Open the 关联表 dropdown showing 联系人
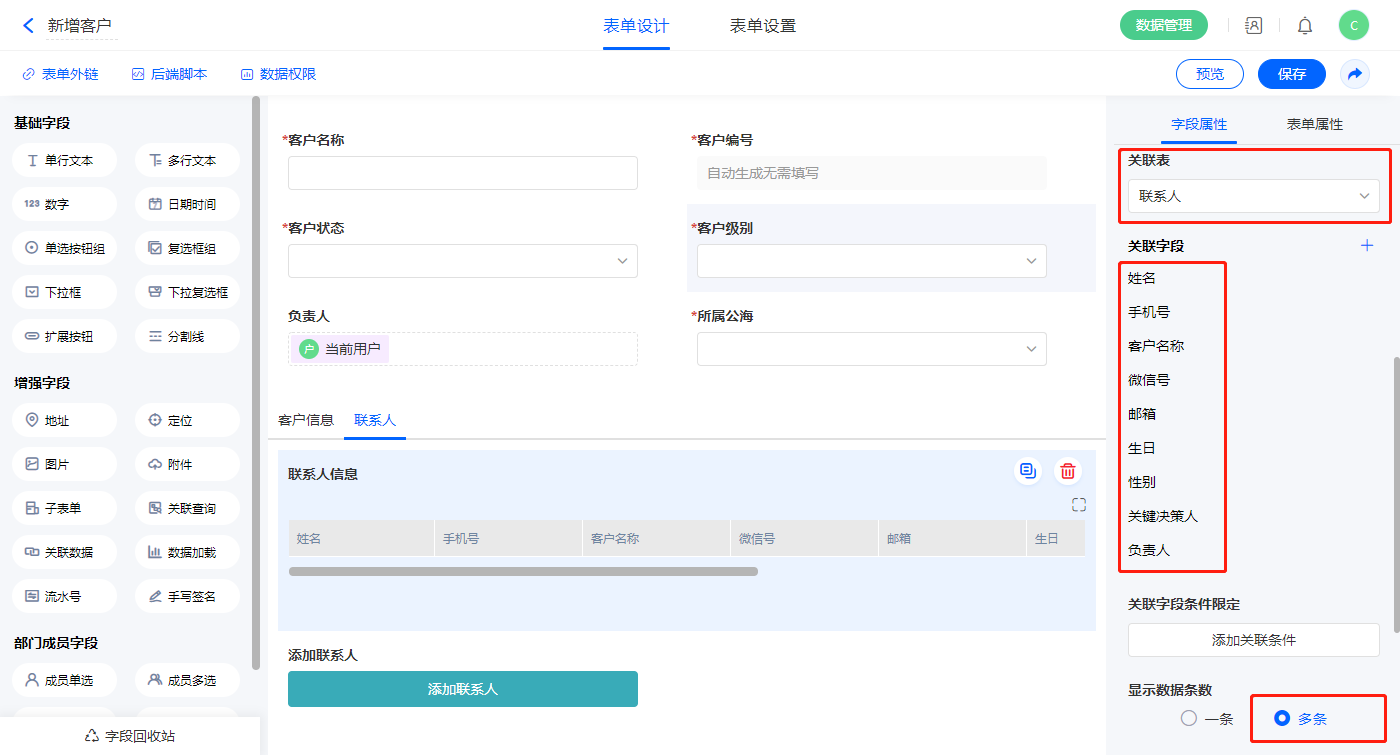Viewport: 1400px width, 755px height. [x=1253, y=196]
